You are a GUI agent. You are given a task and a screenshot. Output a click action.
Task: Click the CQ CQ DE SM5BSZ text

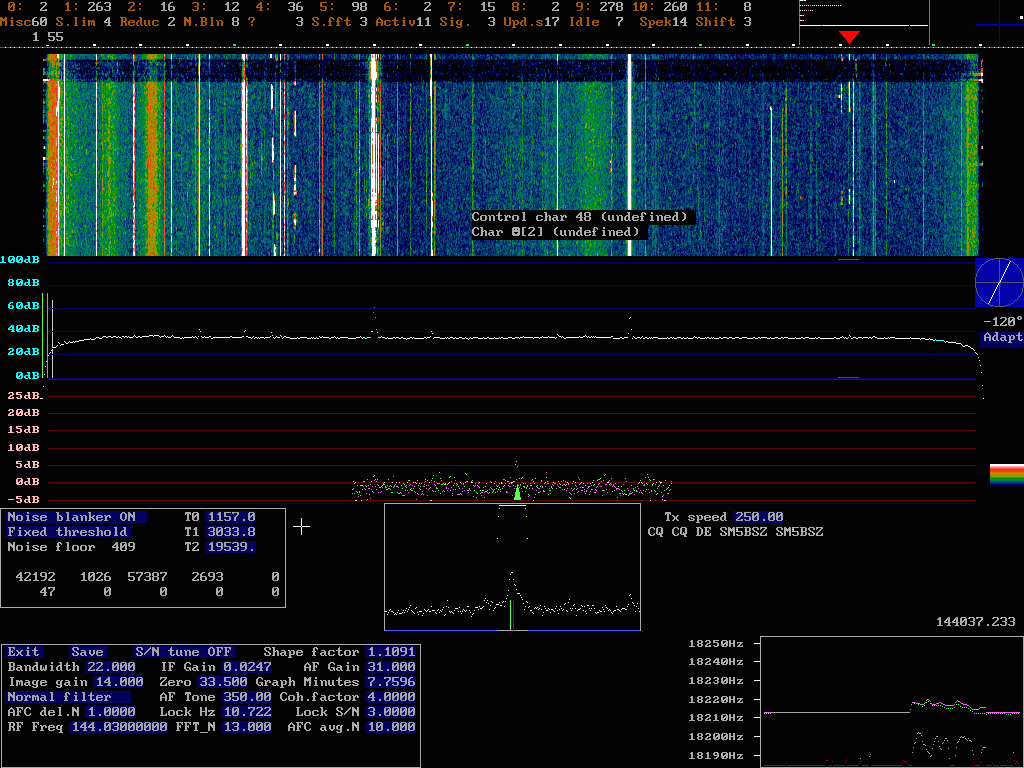coord(735,532)
